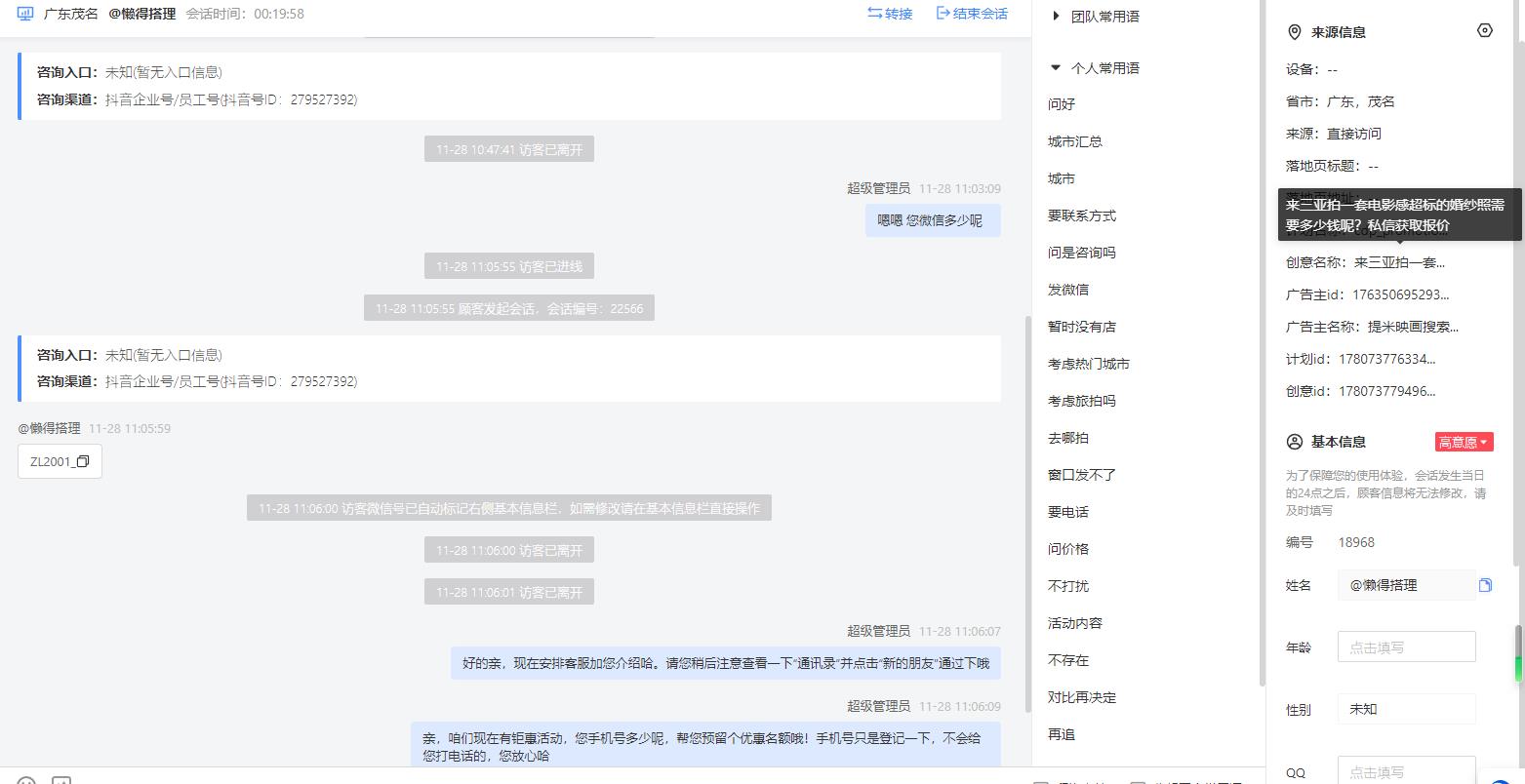Viewport: 1525px width, 784px height.
Task: Click 结束会话 to end the conversation
Action: (971, 14)
